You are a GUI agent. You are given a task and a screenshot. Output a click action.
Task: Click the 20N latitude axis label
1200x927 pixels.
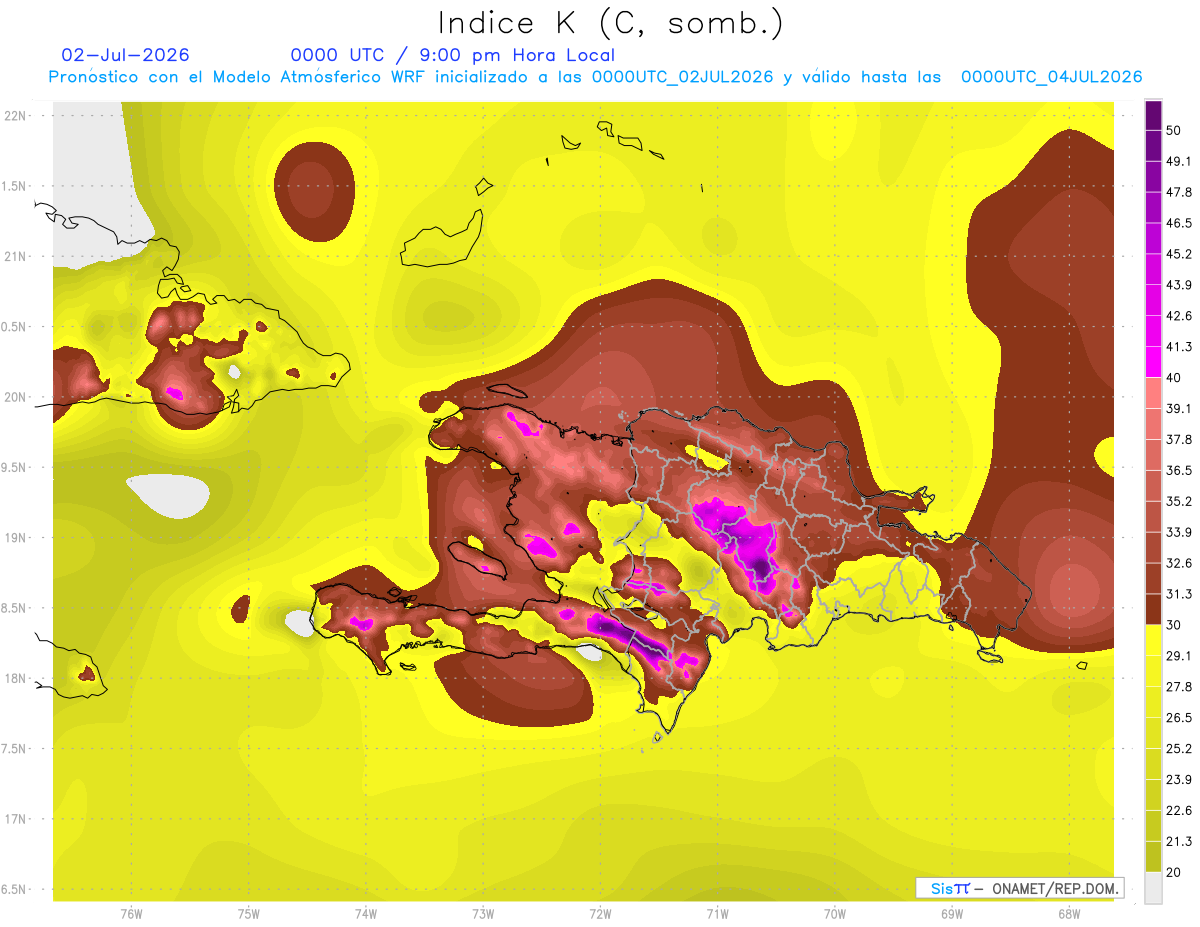[x=15, y=397]
